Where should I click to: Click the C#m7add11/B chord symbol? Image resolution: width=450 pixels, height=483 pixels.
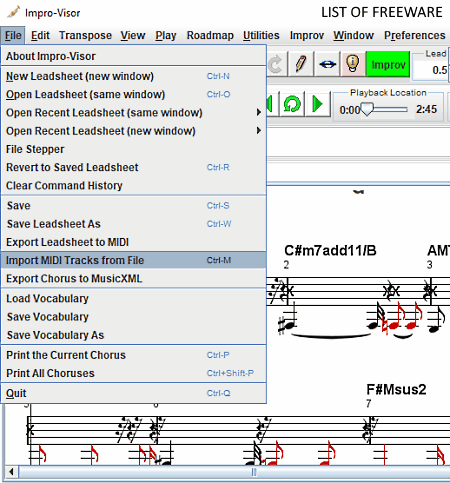coord(330,251)
